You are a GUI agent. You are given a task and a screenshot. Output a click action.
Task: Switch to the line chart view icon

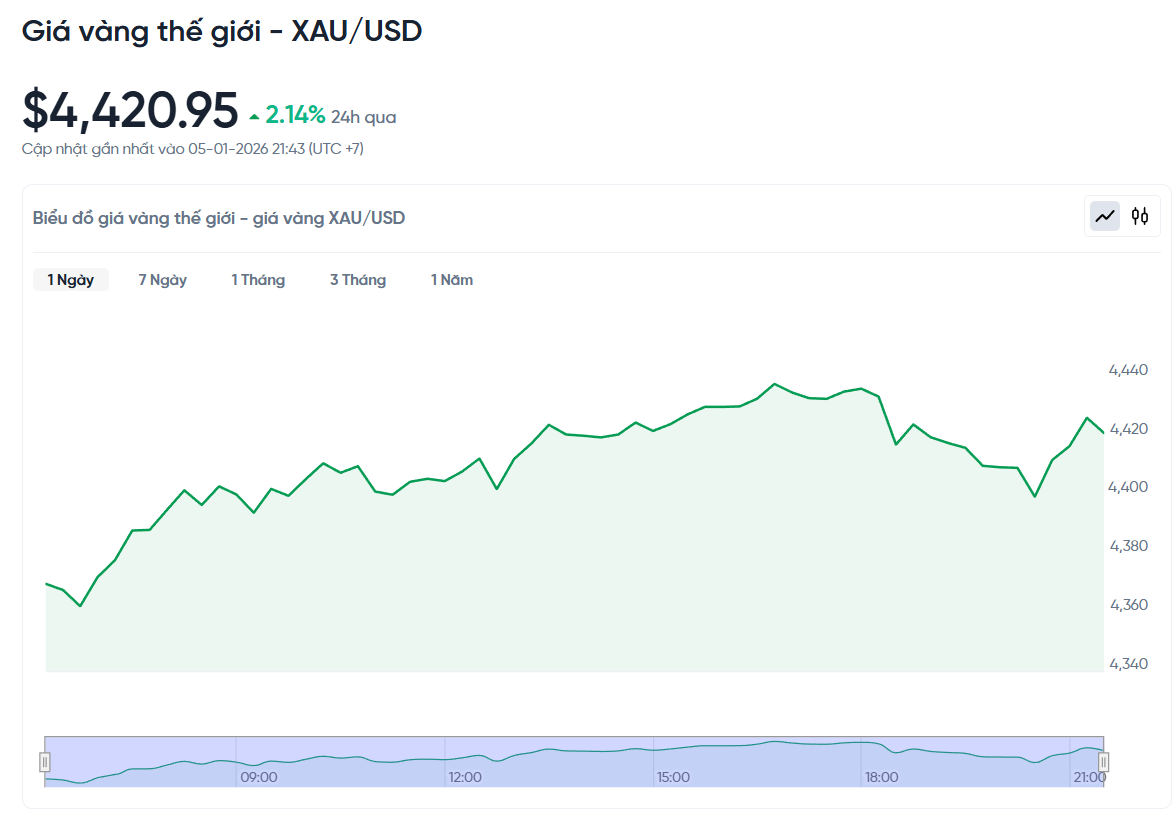point(1105,216)
